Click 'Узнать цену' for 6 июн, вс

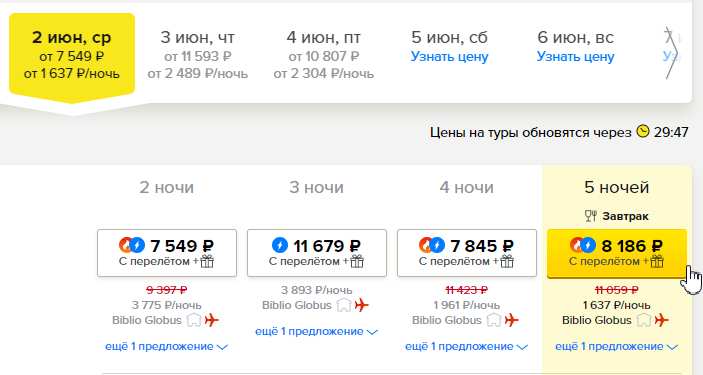pos(575,57)
